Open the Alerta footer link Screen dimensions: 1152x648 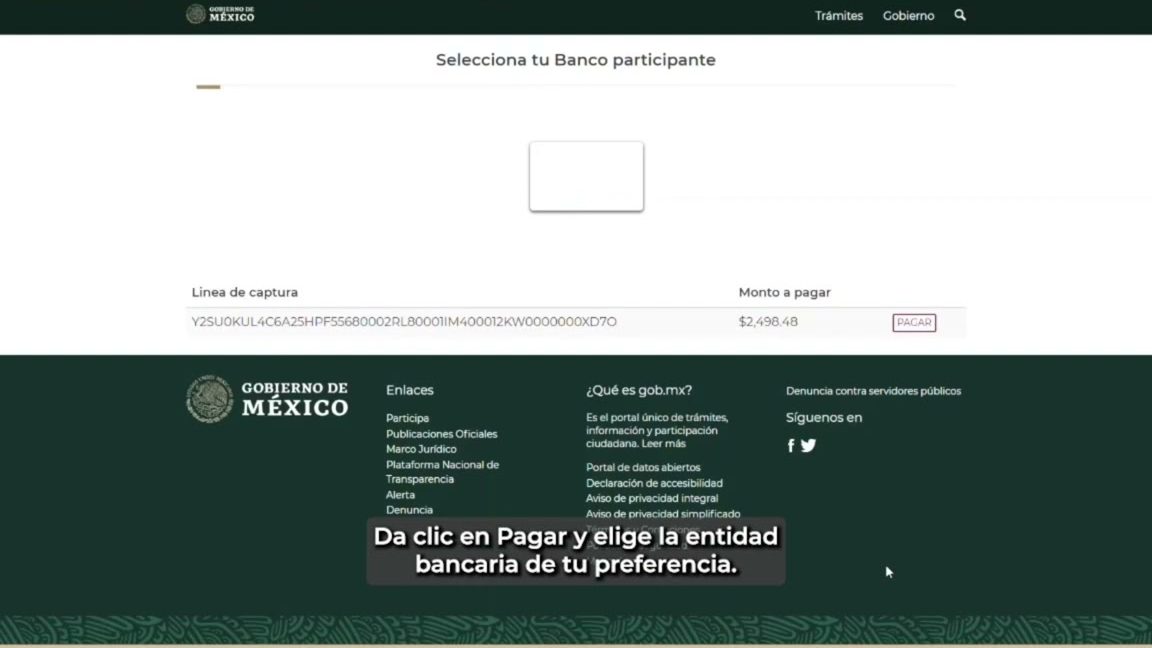click(400, 495)
